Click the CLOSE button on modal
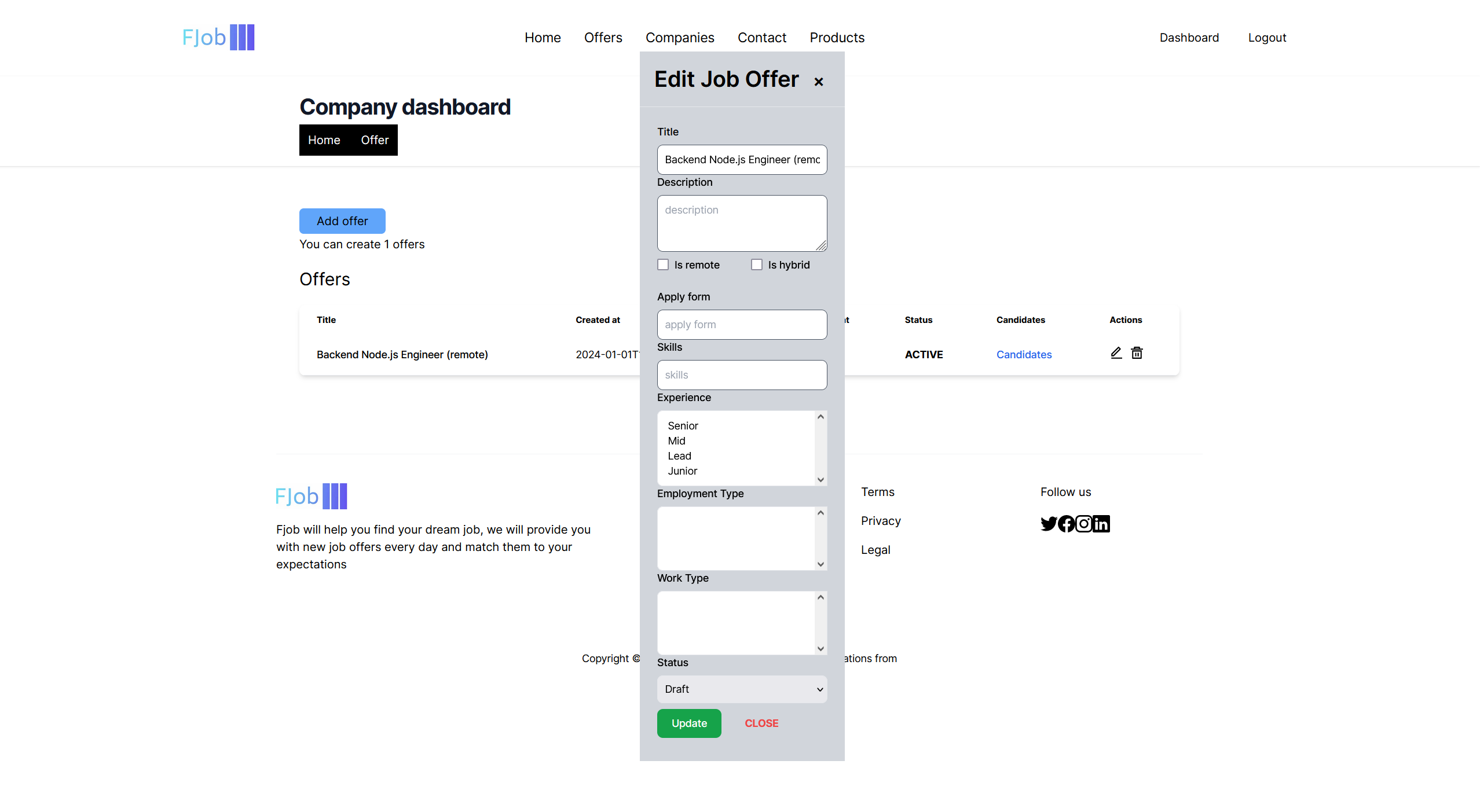 (762, 722)
